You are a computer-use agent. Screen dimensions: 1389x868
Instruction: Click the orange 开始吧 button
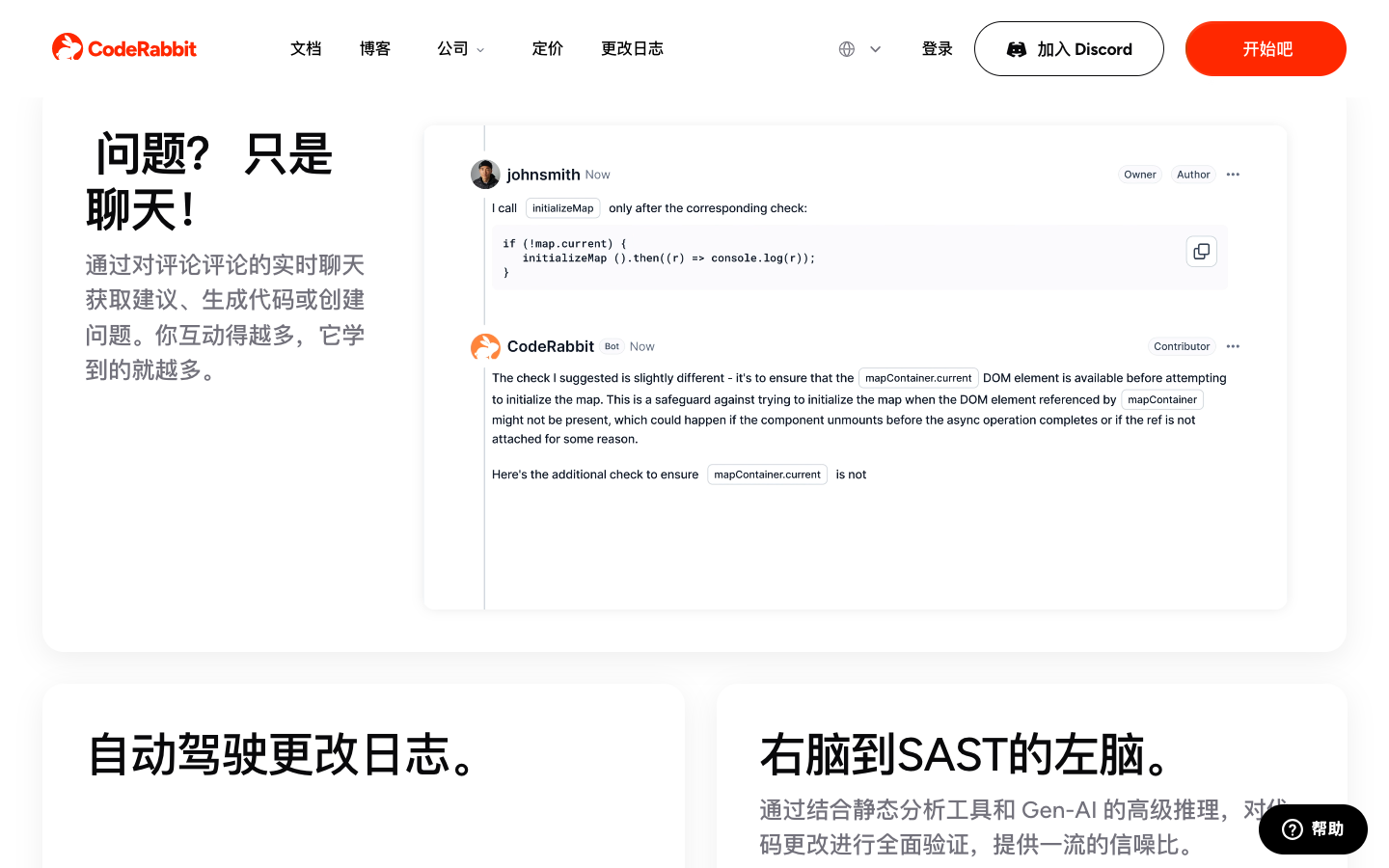(1266, 49)
